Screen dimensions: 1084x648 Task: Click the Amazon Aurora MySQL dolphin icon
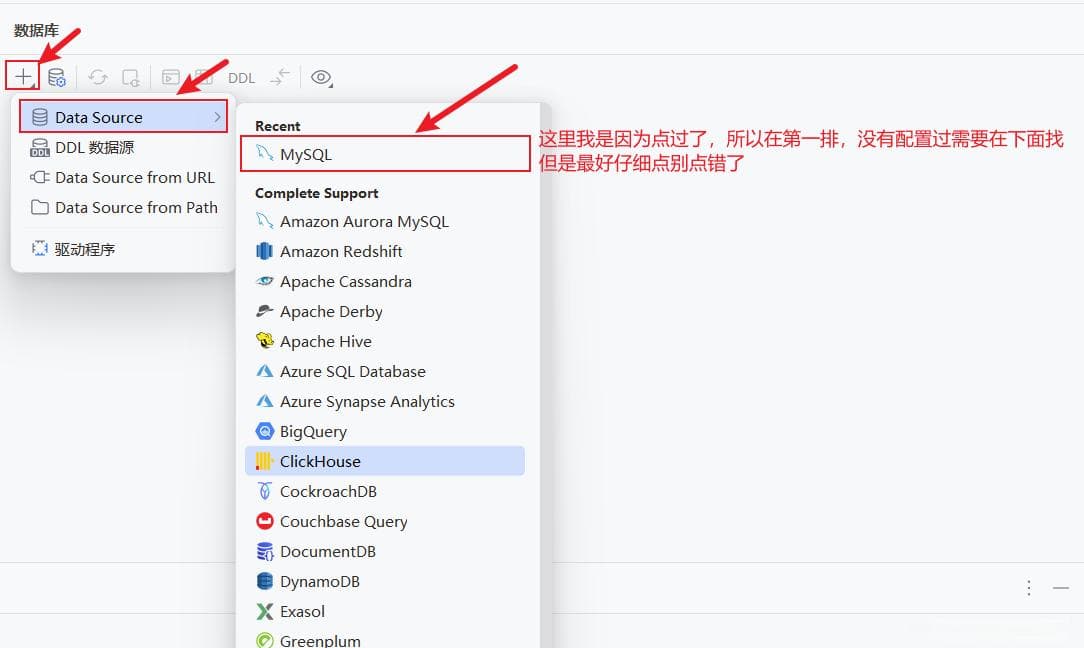pyautogui.click(x=264, y=221)
